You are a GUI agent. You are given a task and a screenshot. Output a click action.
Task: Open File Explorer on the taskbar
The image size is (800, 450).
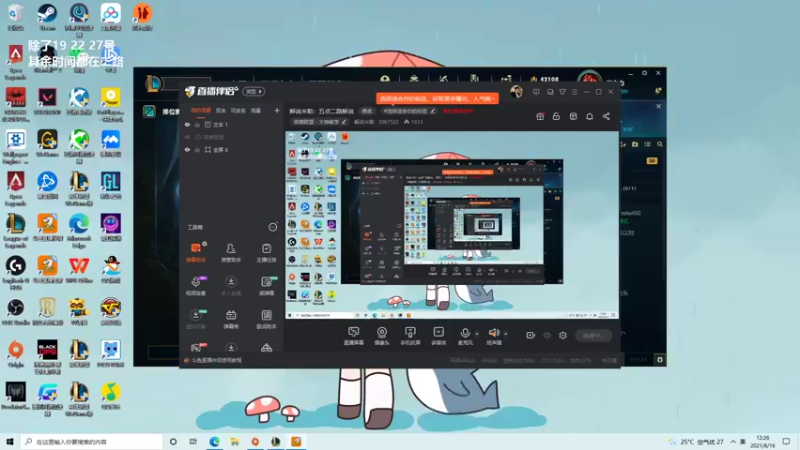point(235,441)
